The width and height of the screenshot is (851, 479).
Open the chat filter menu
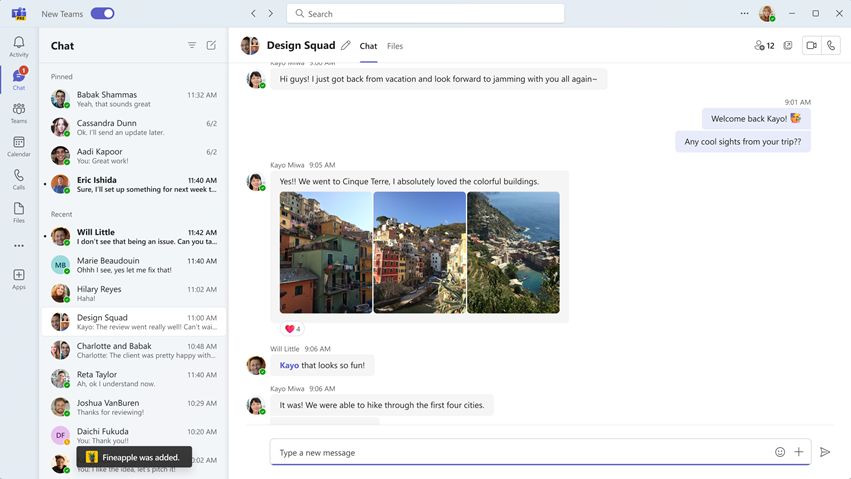point(192,46)
